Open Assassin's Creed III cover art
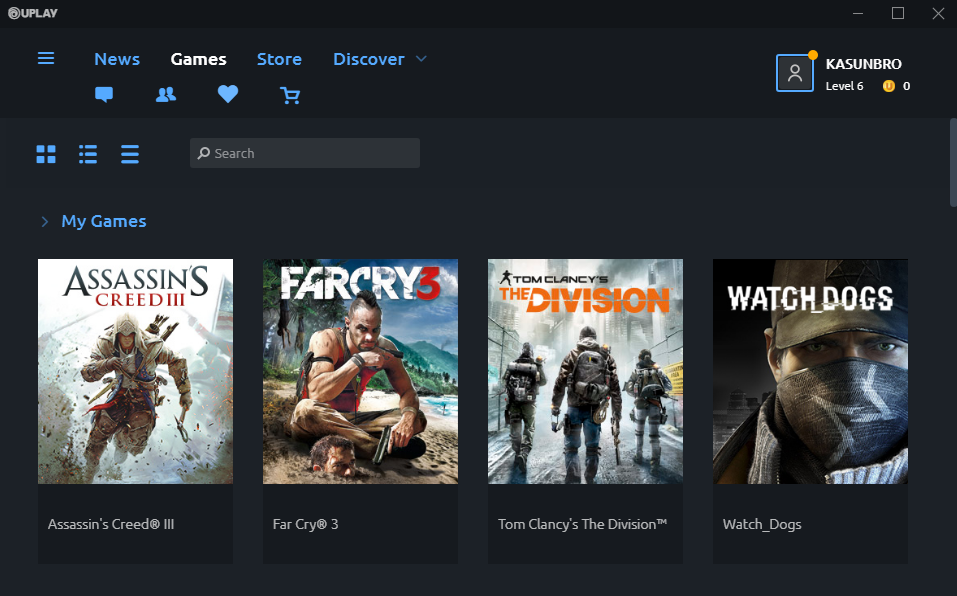The width and height of the screenshot is (957, 596). click(x=135, y=372)
